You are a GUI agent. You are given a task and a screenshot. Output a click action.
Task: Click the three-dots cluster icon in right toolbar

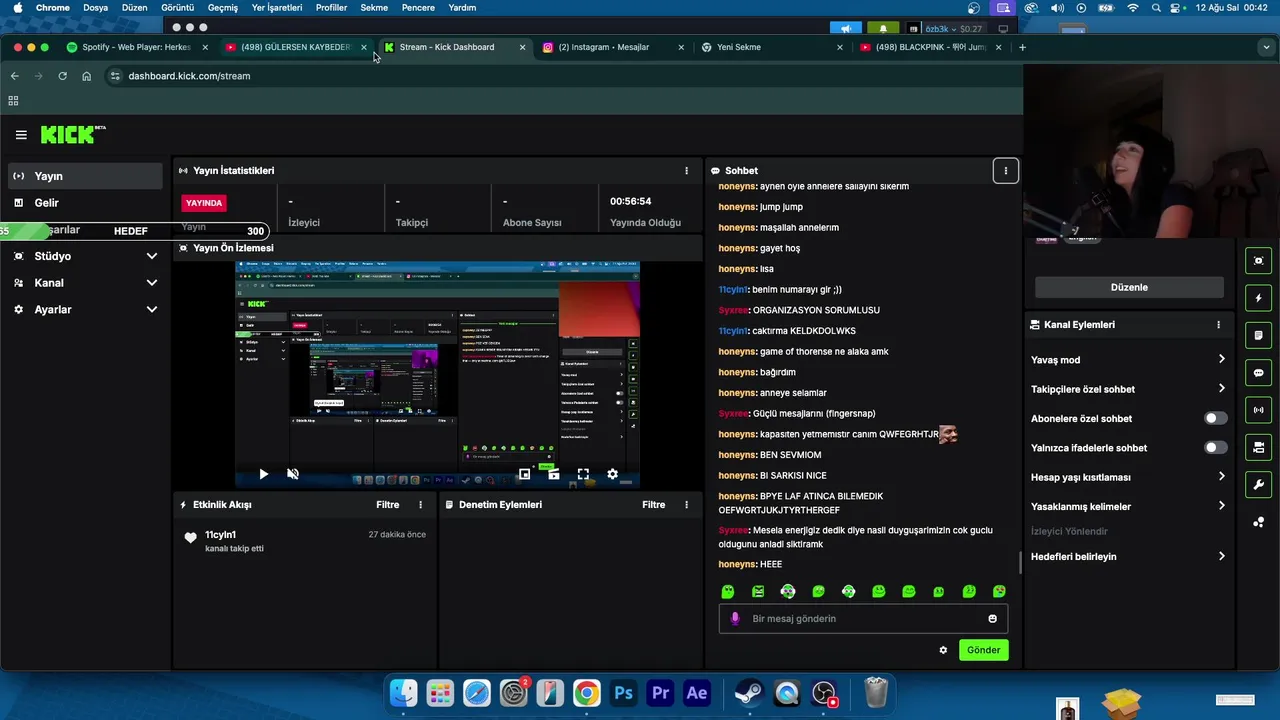[x=1258, y=522]
